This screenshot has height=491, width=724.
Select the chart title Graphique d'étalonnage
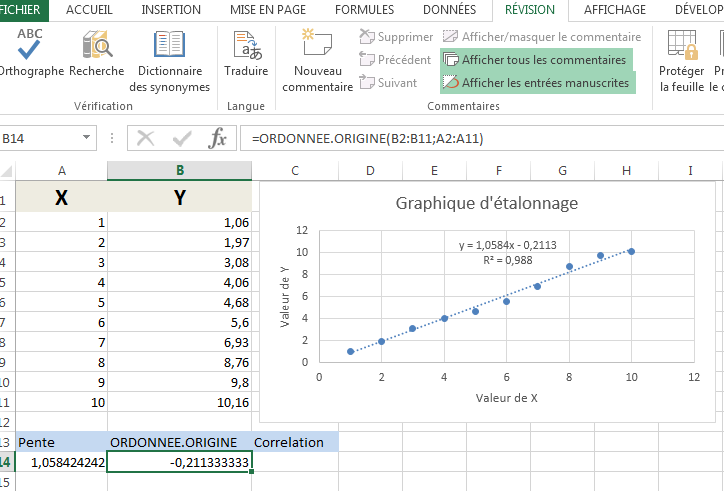pos(487,203)
